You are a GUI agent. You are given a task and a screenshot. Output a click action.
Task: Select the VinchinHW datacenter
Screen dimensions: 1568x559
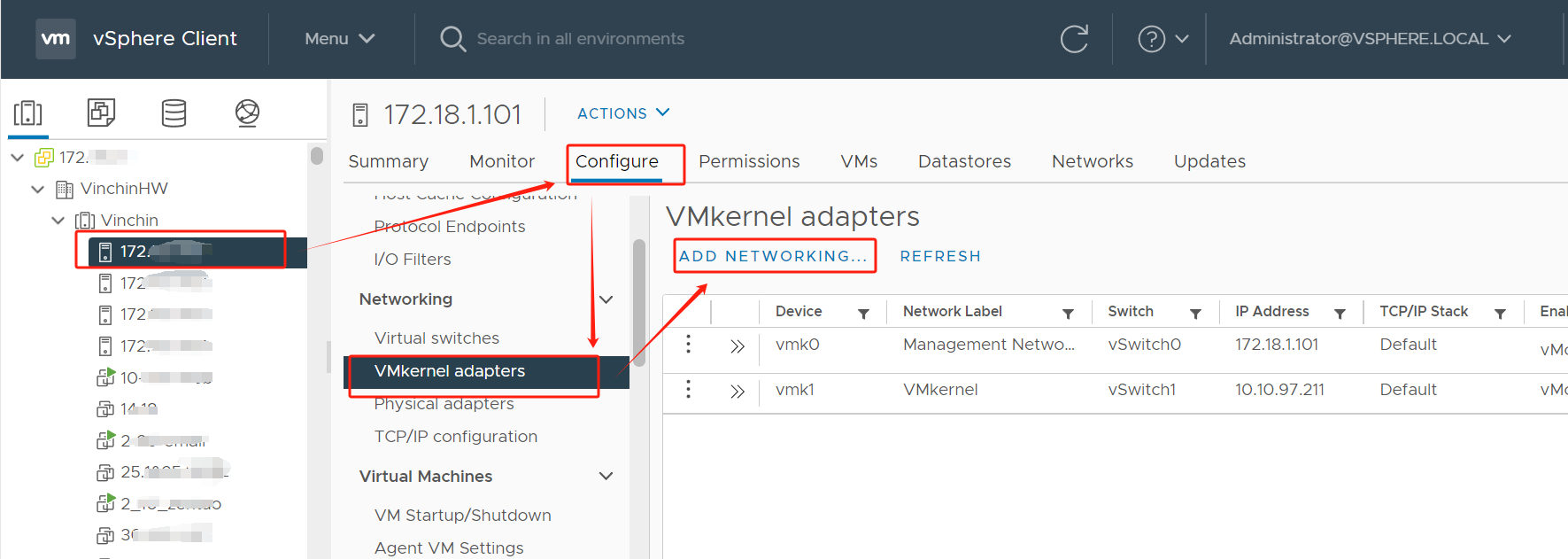[x=124, y=189]
